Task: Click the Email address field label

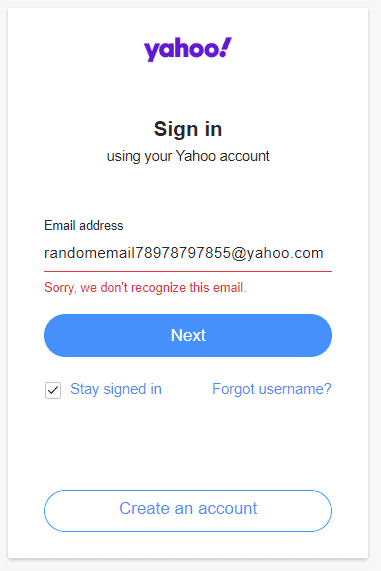Action: click(84, 226)
